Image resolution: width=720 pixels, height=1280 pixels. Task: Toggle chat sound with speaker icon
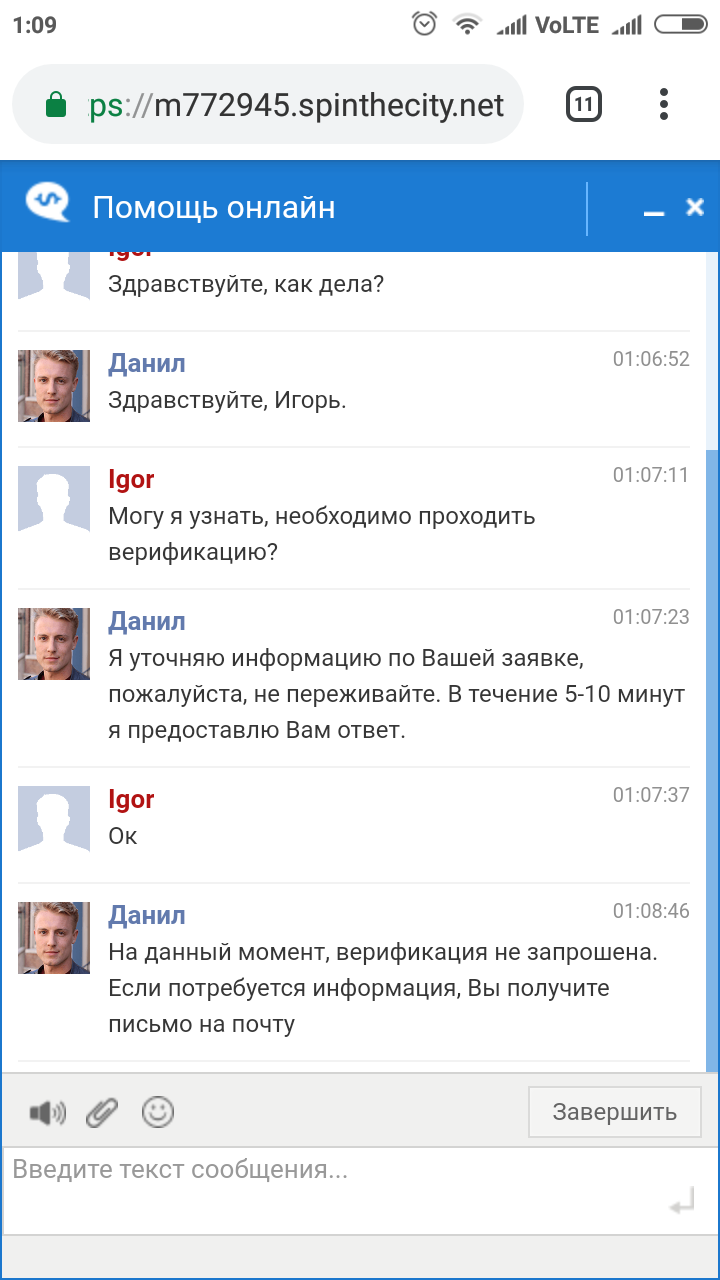click(47, 1112)
